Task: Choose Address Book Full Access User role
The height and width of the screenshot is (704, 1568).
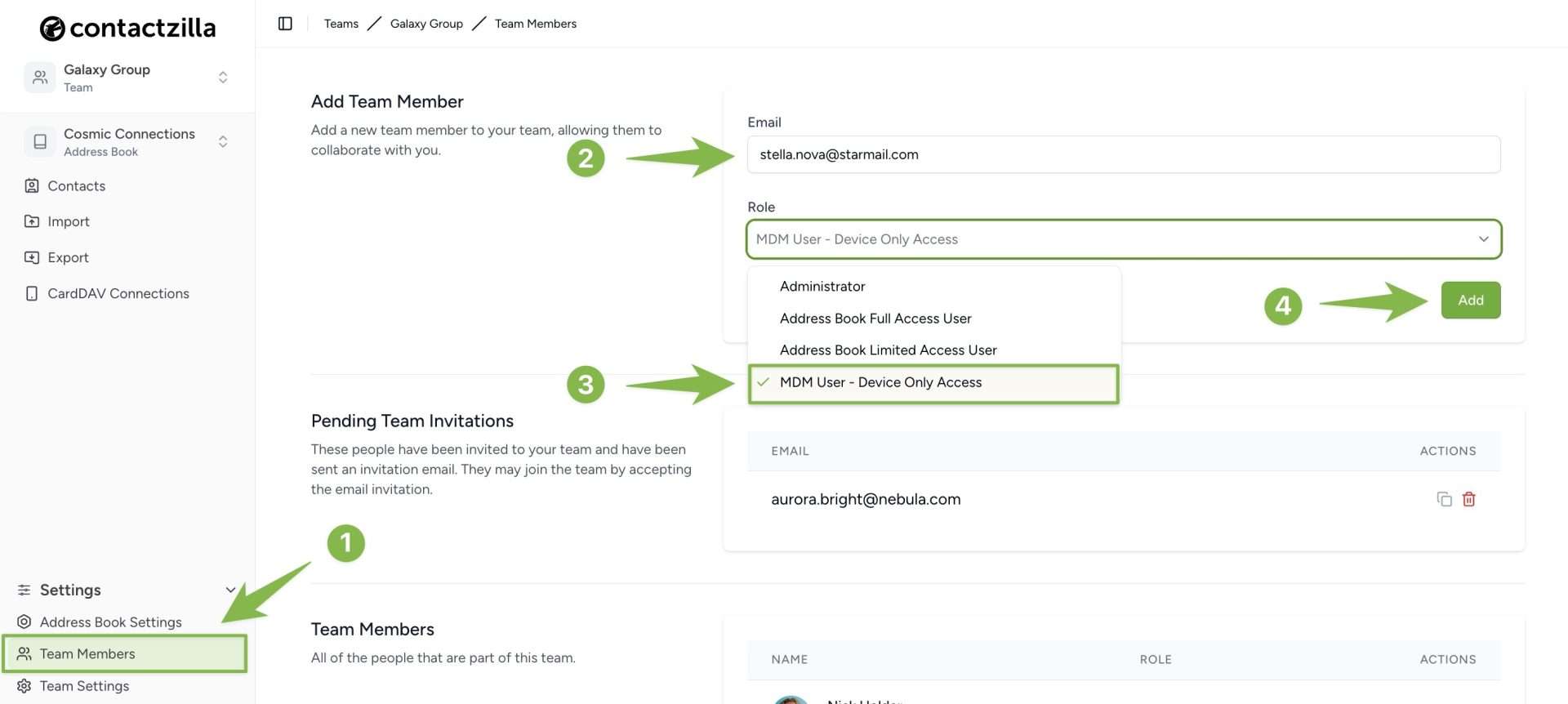Action: click(x=933, y=319)
